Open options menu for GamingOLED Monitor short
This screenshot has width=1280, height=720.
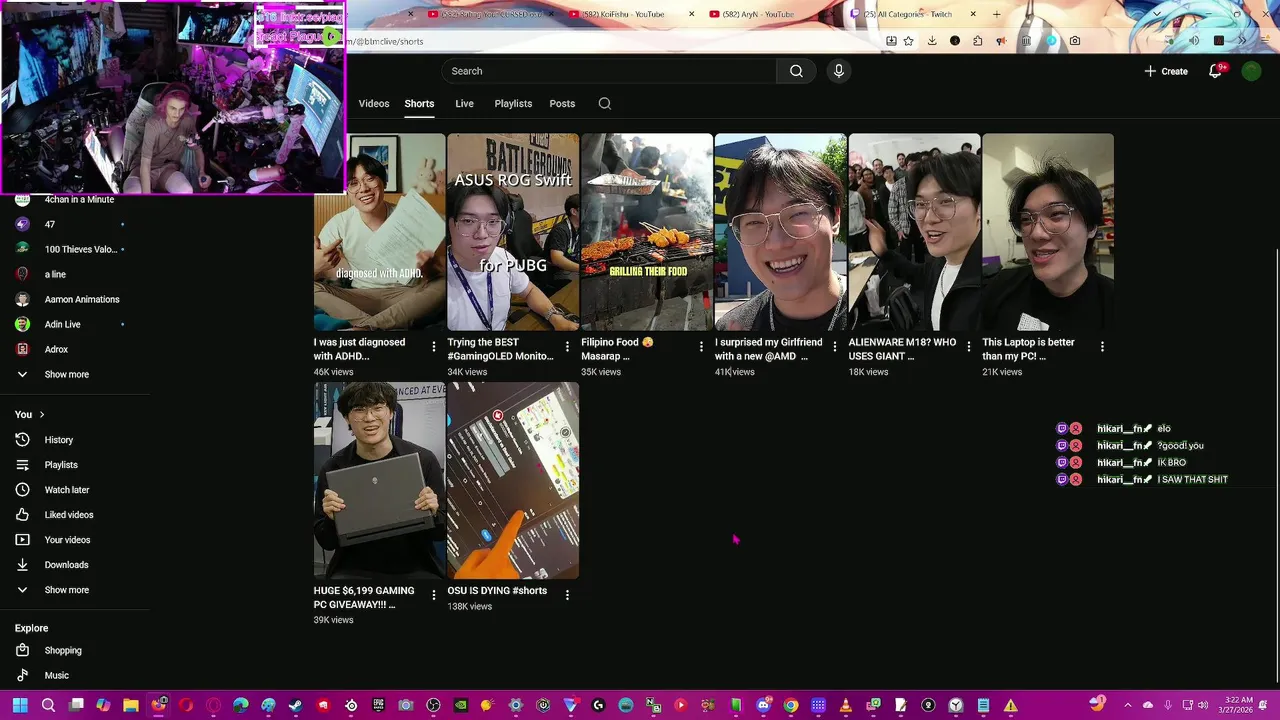[x=567, y=346]
